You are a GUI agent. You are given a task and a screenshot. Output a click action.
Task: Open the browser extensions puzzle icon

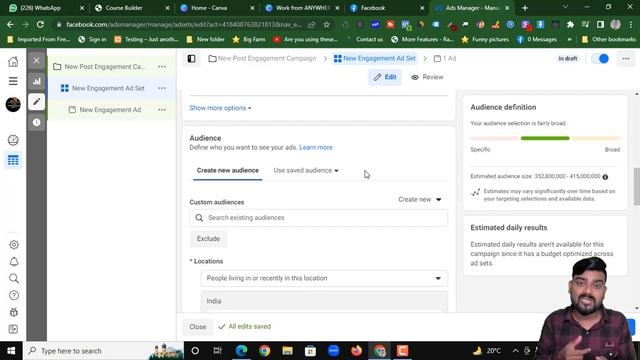click(570, 24)
